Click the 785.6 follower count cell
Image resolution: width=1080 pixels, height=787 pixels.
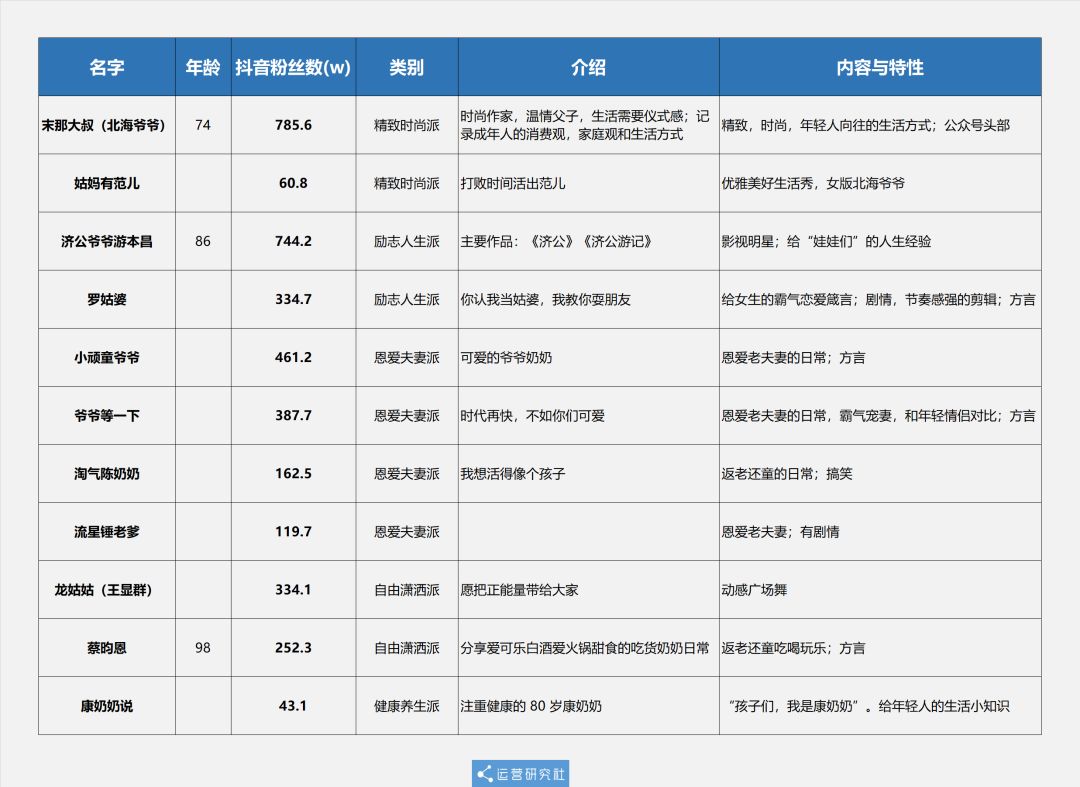pyautogui.click(x=293, y=125)
